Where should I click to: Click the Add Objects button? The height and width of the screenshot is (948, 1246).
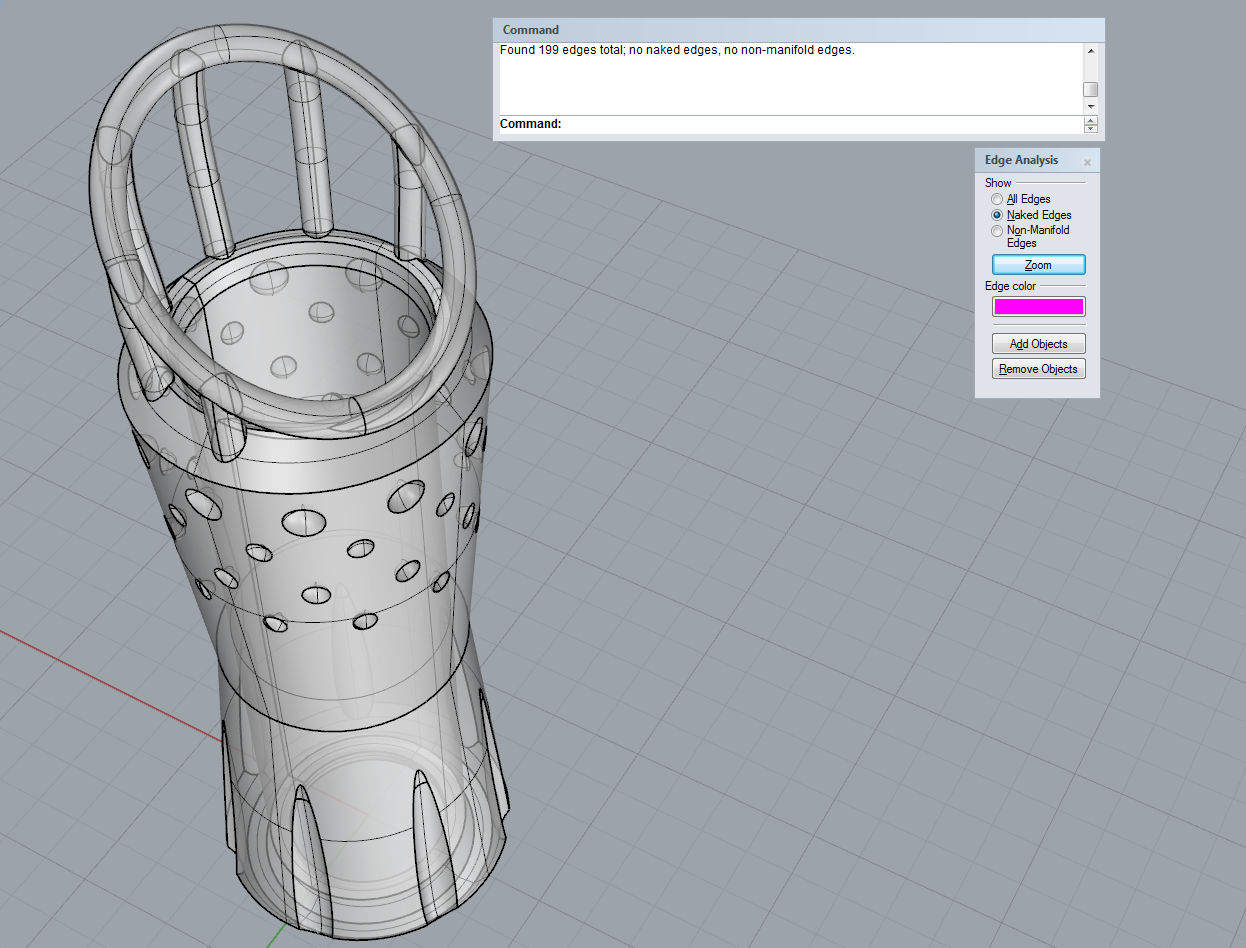[1038, 344]
